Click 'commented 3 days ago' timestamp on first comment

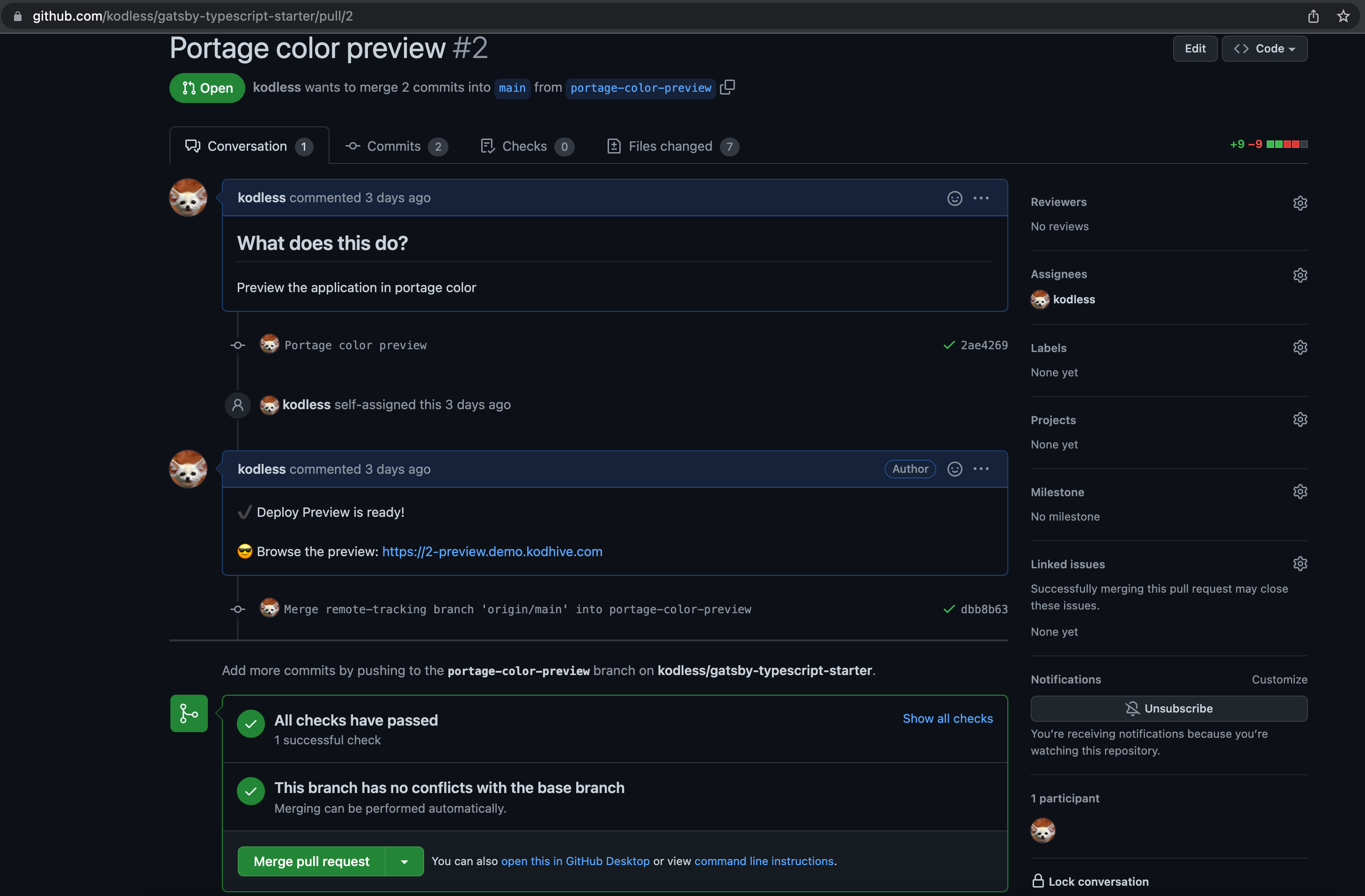(x=360, y=198)
